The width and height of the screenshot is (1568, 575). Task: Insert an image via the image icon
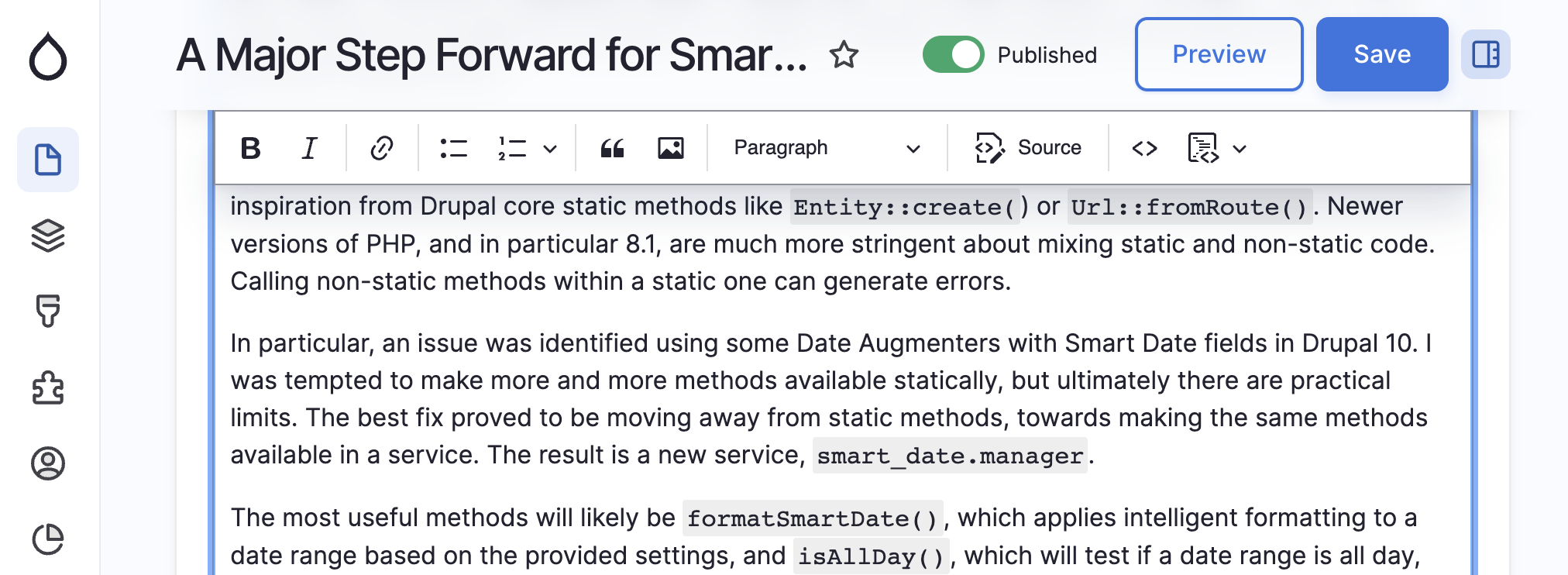coord(671,148)
